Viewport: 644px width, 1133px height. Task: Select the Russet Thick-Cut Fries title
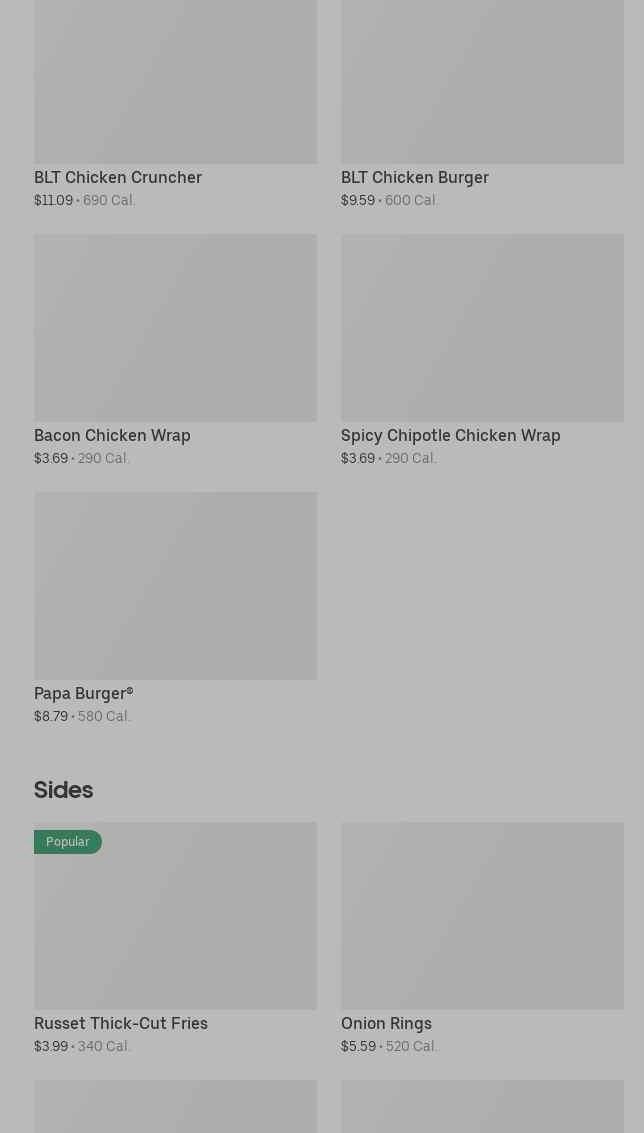(121, 1023)
